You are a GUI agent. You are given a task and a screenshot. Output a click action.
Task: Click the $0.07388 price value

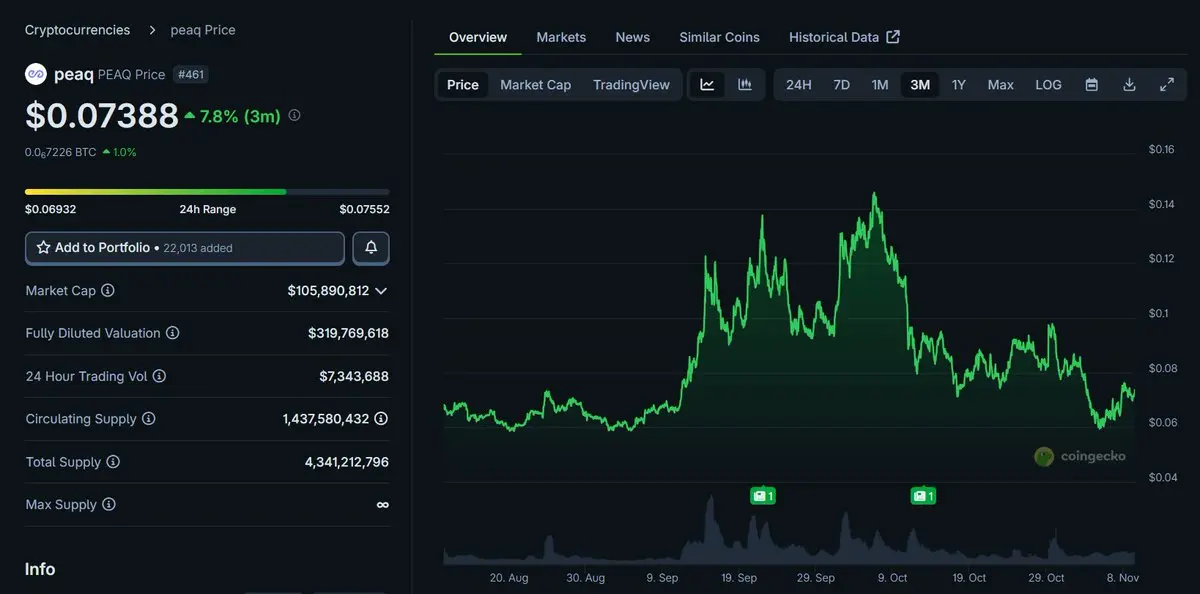click(x=102, y=116)
